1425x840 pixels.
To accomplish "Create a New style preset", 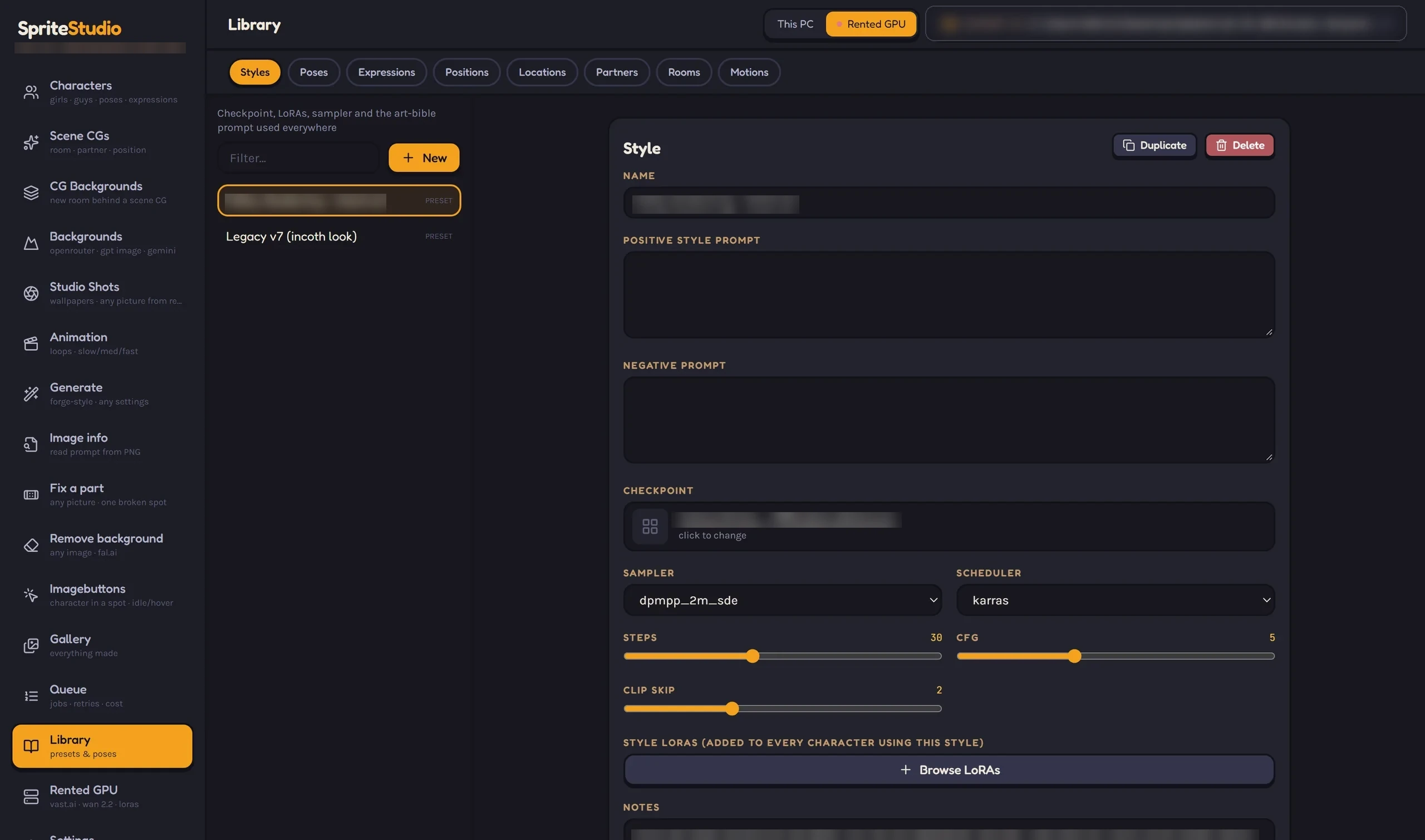I will pyautogui.click(x=424, y=158).
